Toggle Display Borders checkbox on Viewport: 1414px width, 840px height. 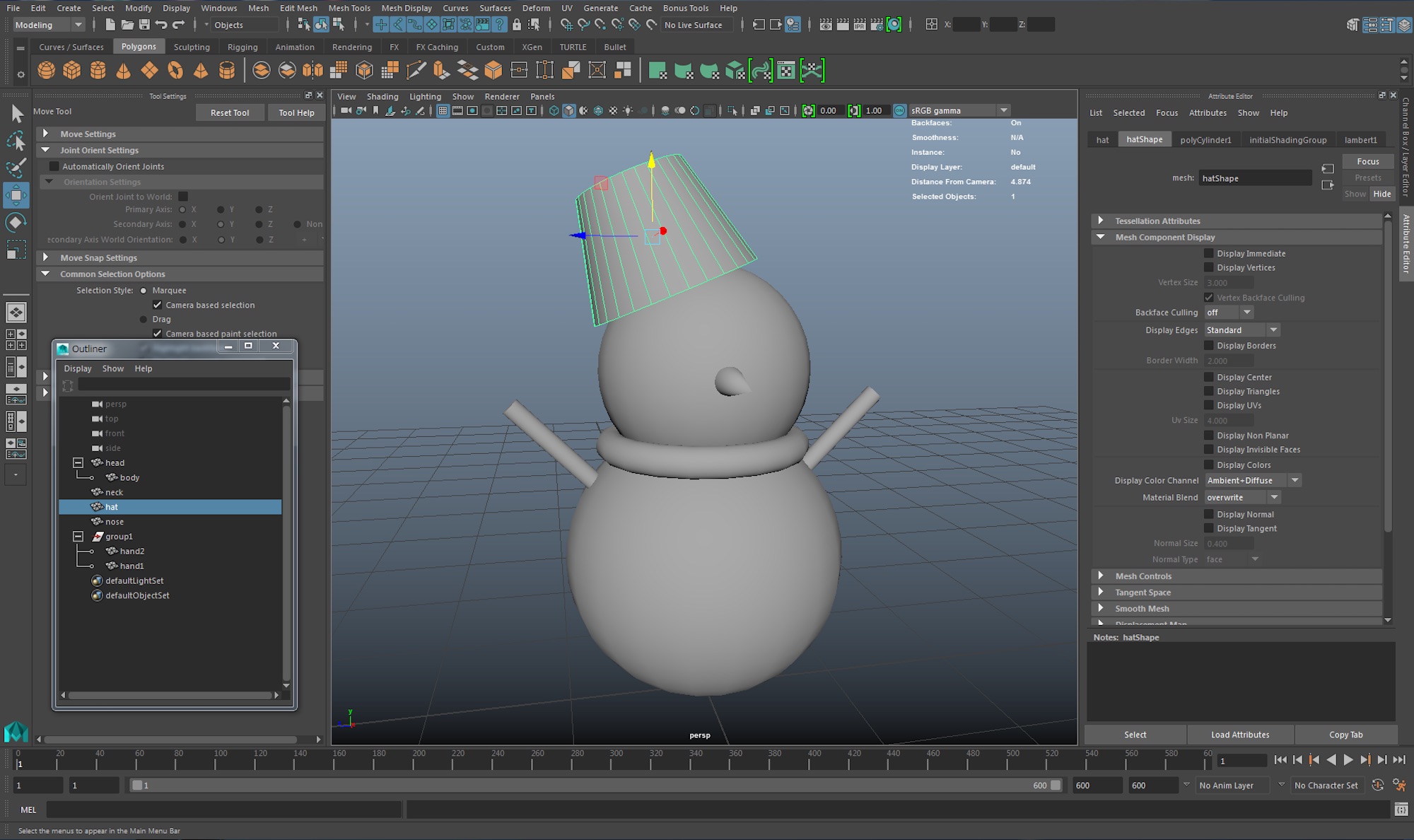[1207, 345]
